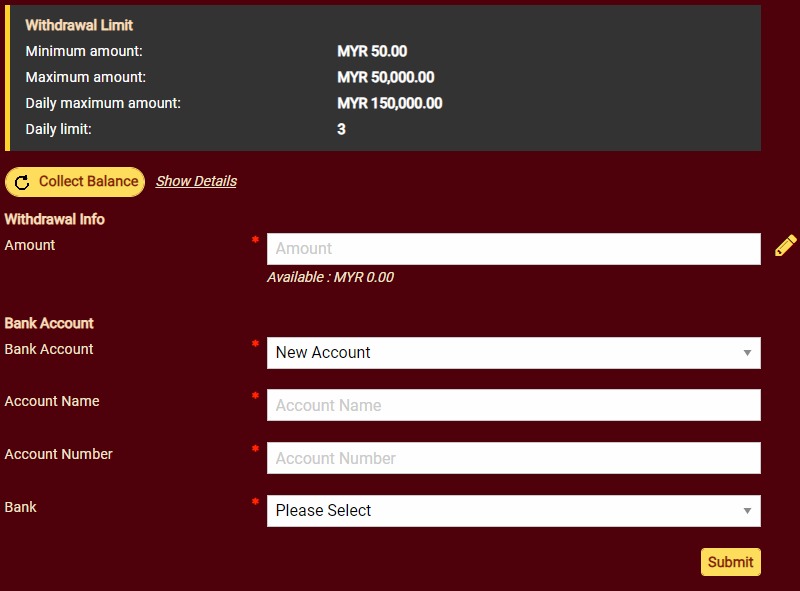The height and width of the screenshot is (591, 800).
Task: Click the 'Account Number' field label
Action: click(x=59, y=454)
